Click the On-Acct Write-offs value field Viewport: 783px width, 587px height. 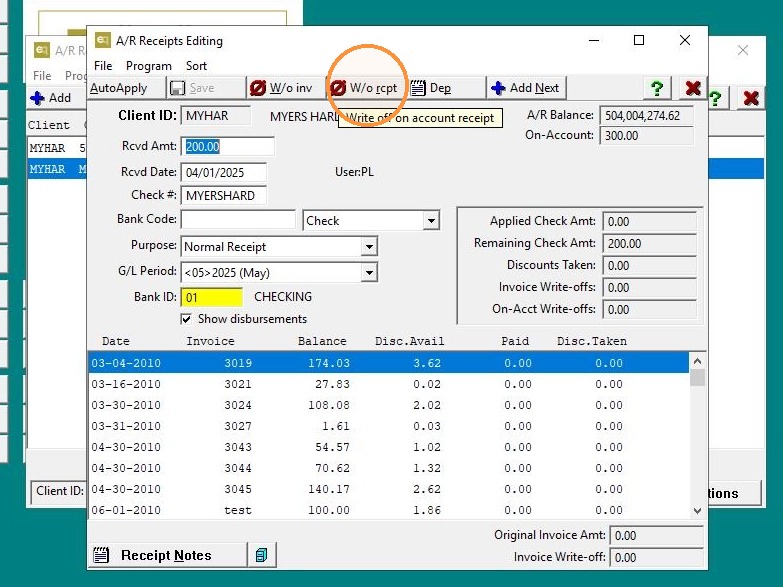(x=650, y=309)
